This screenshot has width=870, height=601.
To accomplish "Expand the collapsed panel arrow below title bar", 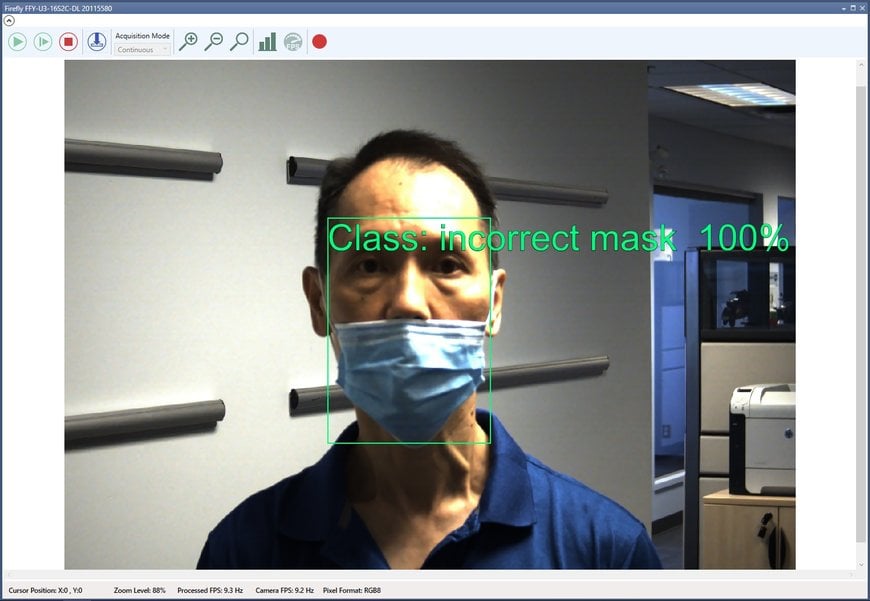I will click(8, 20).
